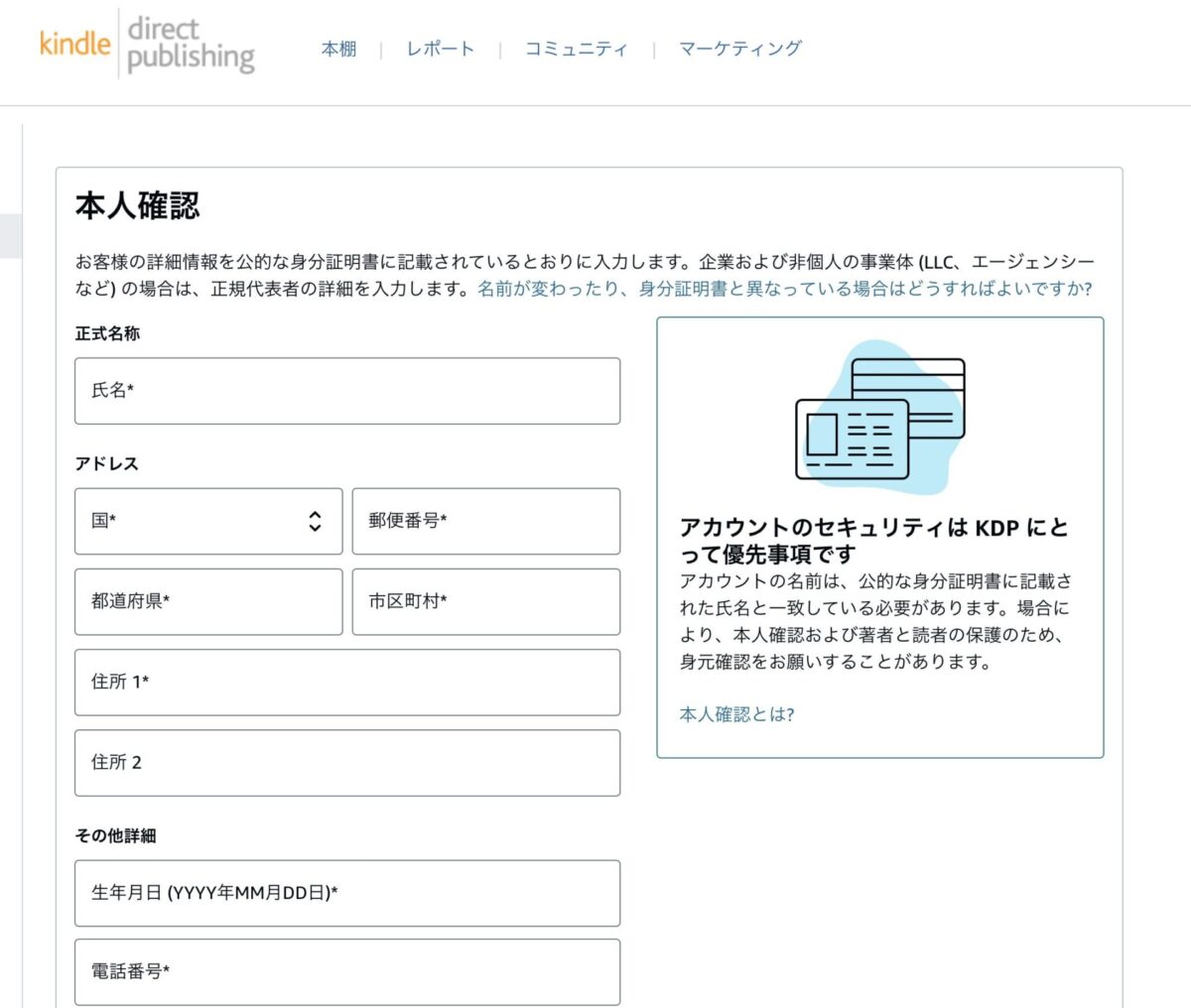
Task: Select the 生年月日 date of birth field
Action: tap(347, 893)
